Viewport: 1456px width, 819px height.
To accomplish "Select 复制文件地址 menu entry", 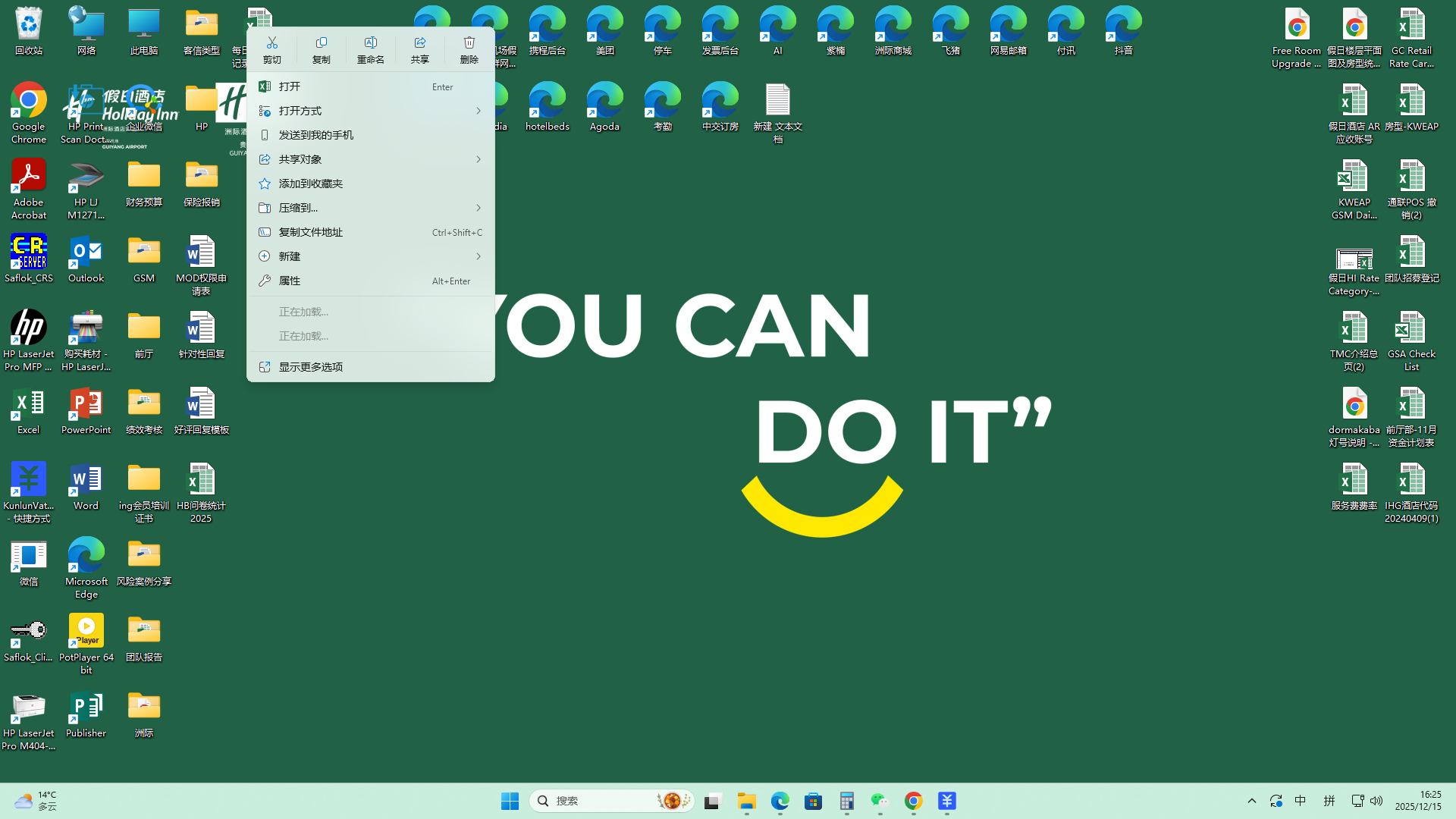I will 311,232.
